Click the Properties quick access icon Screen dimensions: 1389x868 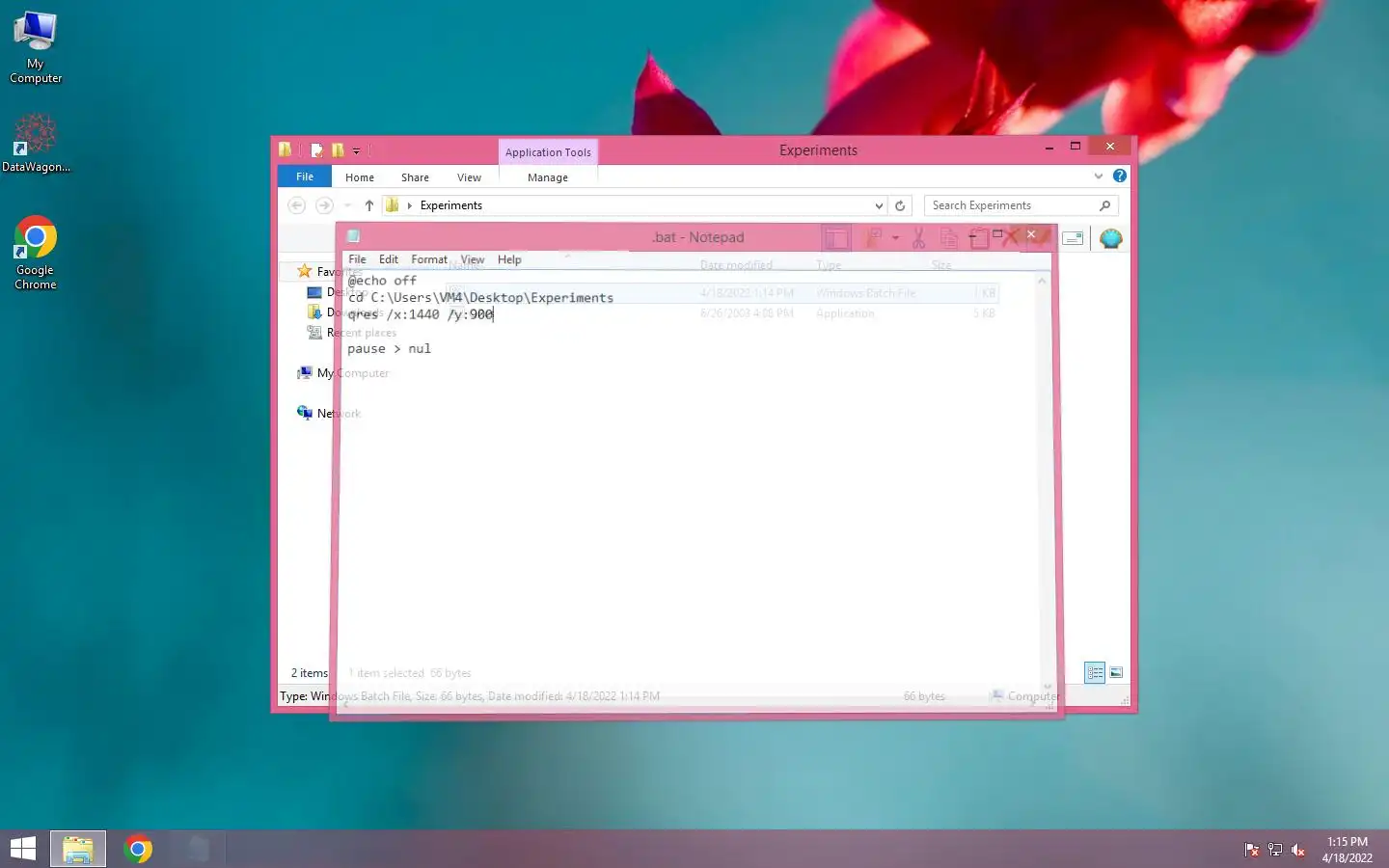click(315, 149)
